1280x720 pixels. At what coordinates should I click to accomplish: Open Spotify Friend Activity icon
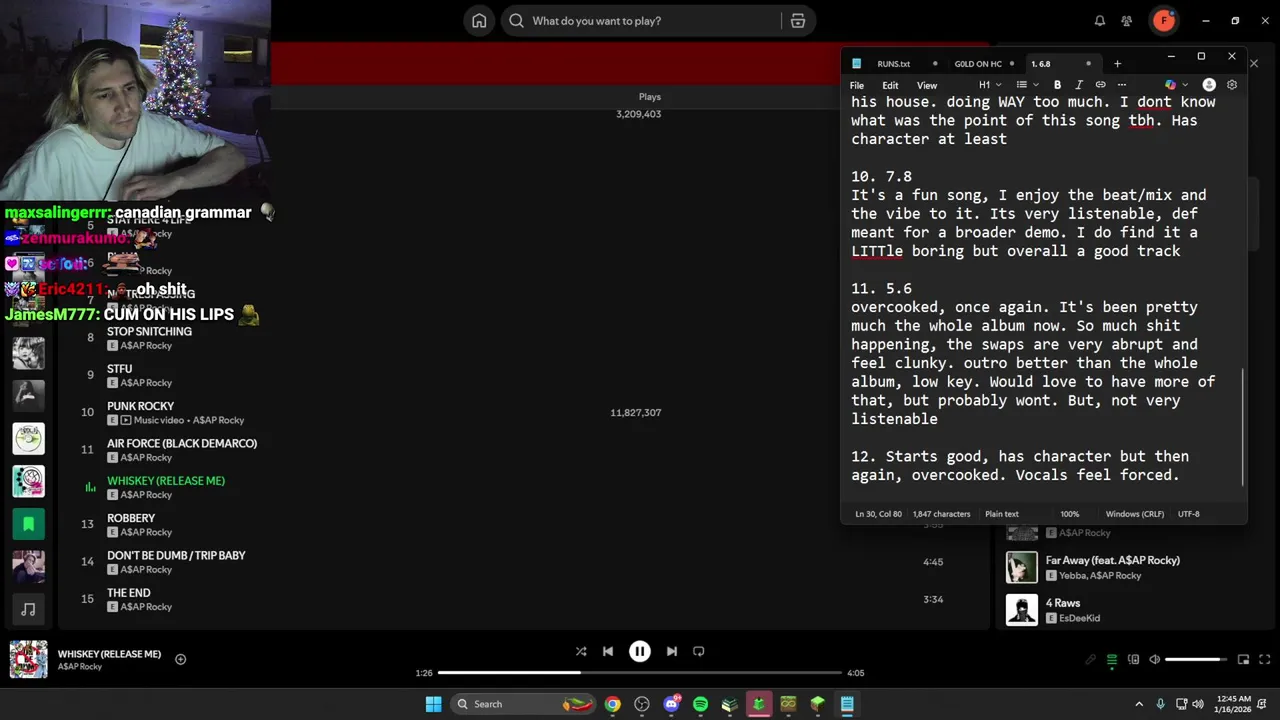[1127, 21]
